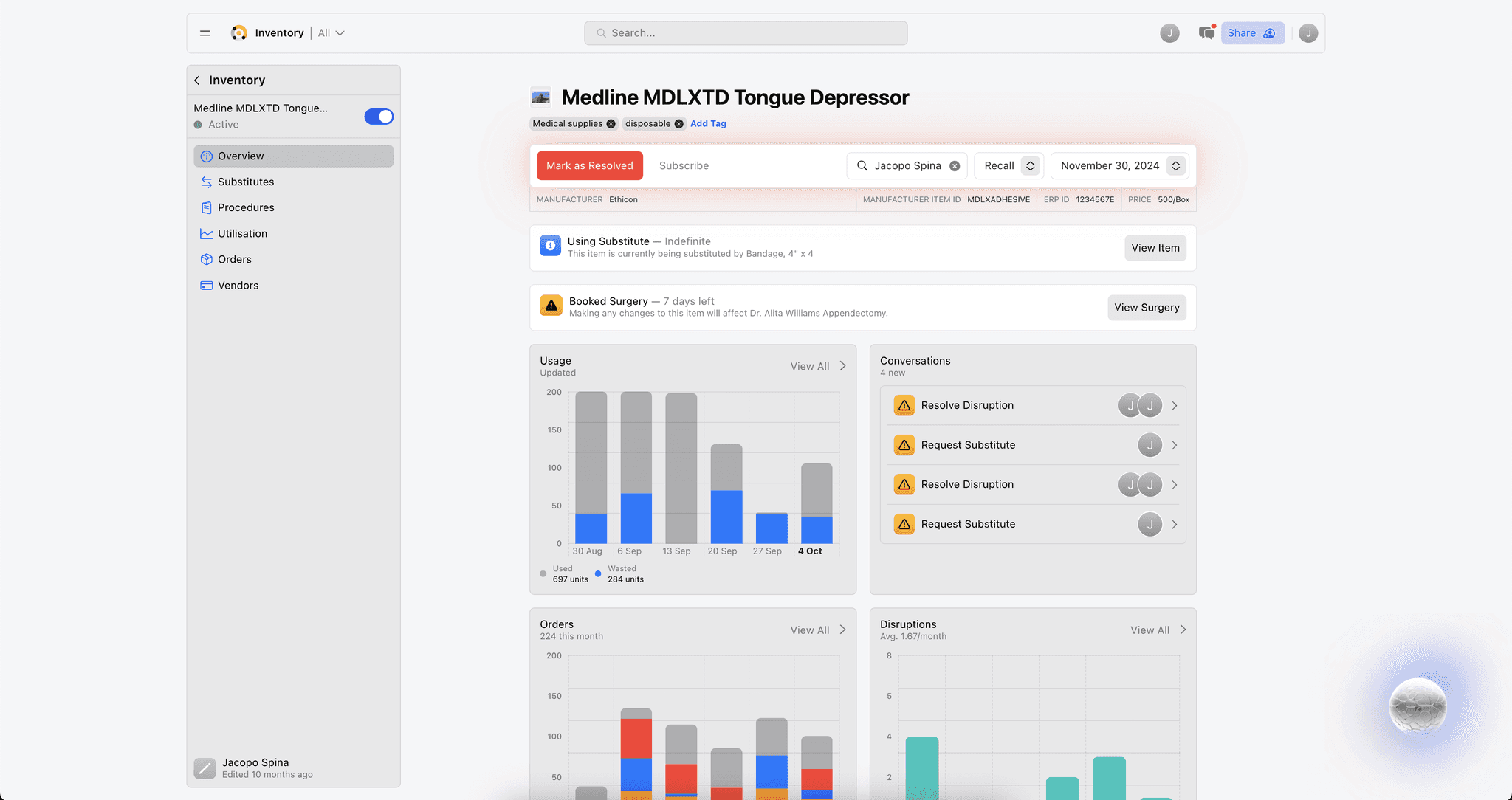Viewport: 1512px width, 800px height.
Task: Remove the Medical supplies tag
Action: (611, 124)
